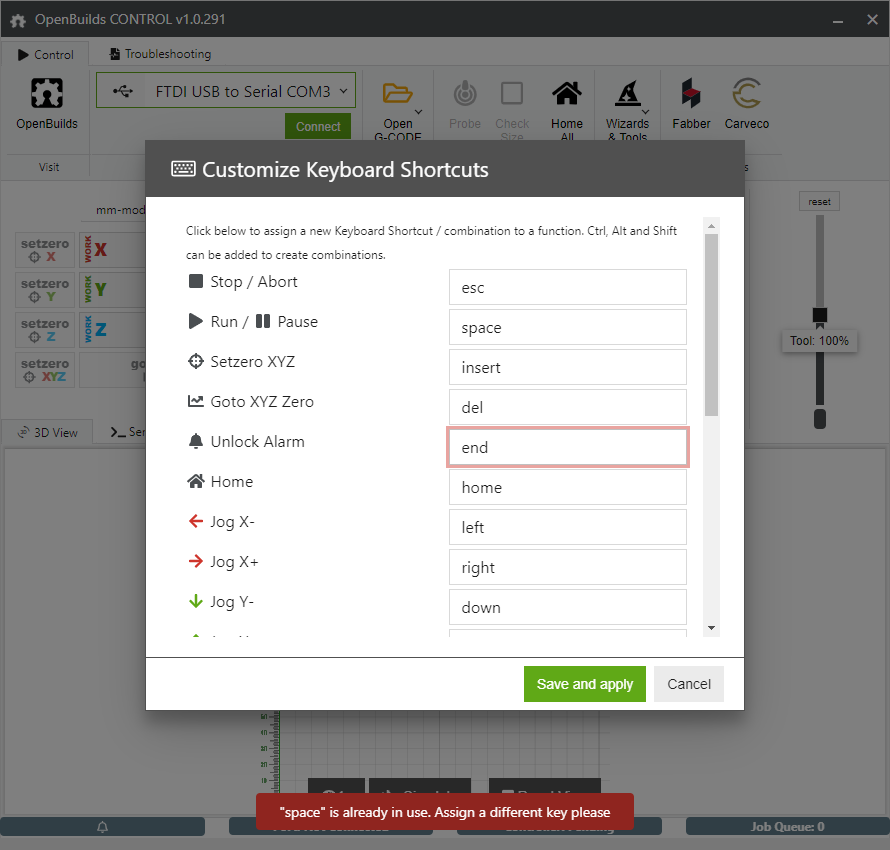Click the Setzero XYZ insert shortcut field
The height and width of the screenshot is (850, 890).
pyautogui.click(x=568, y=367)
